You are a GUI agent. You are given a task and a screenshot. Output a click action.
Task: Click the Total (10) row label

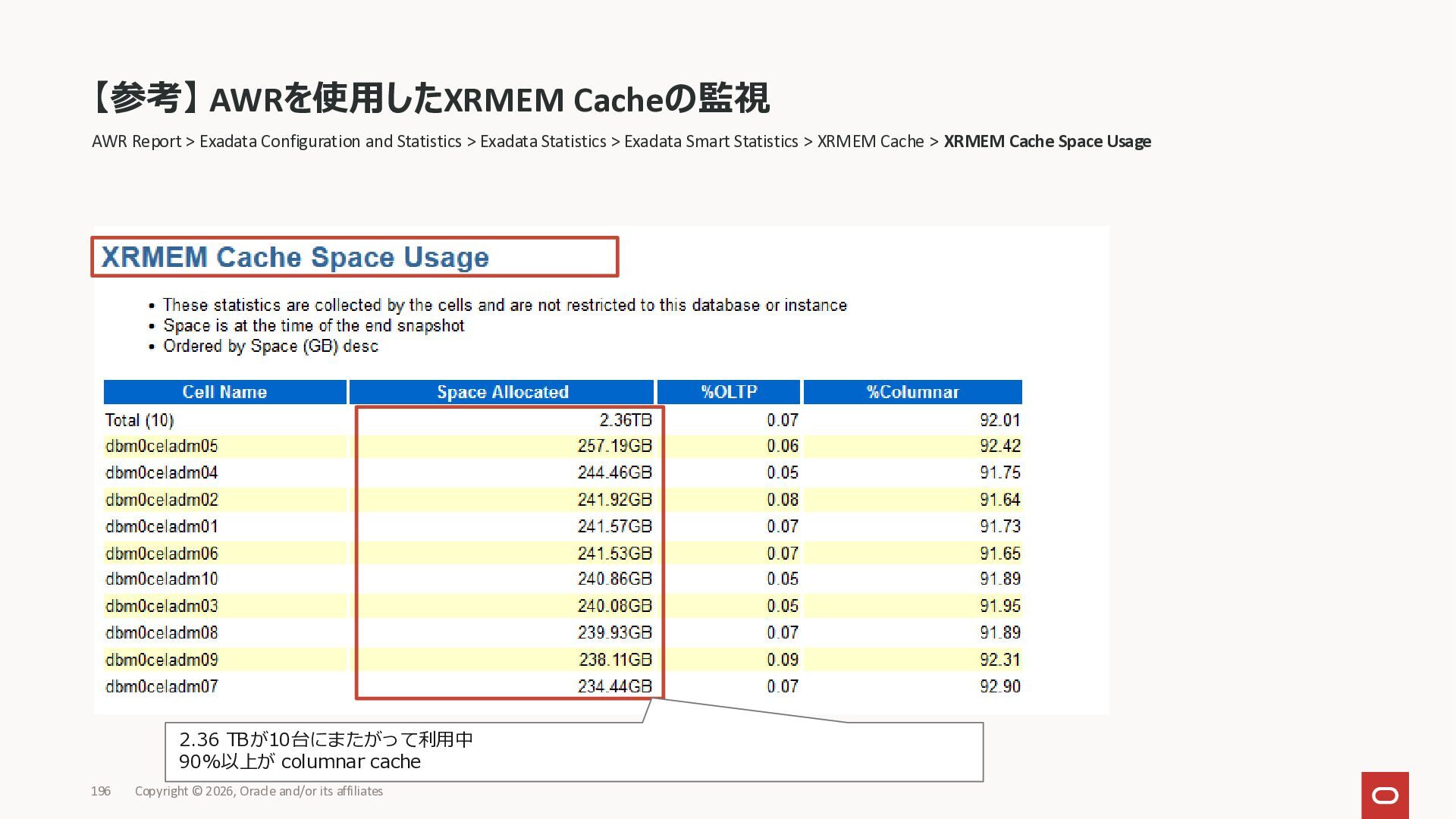coord(140,420)
